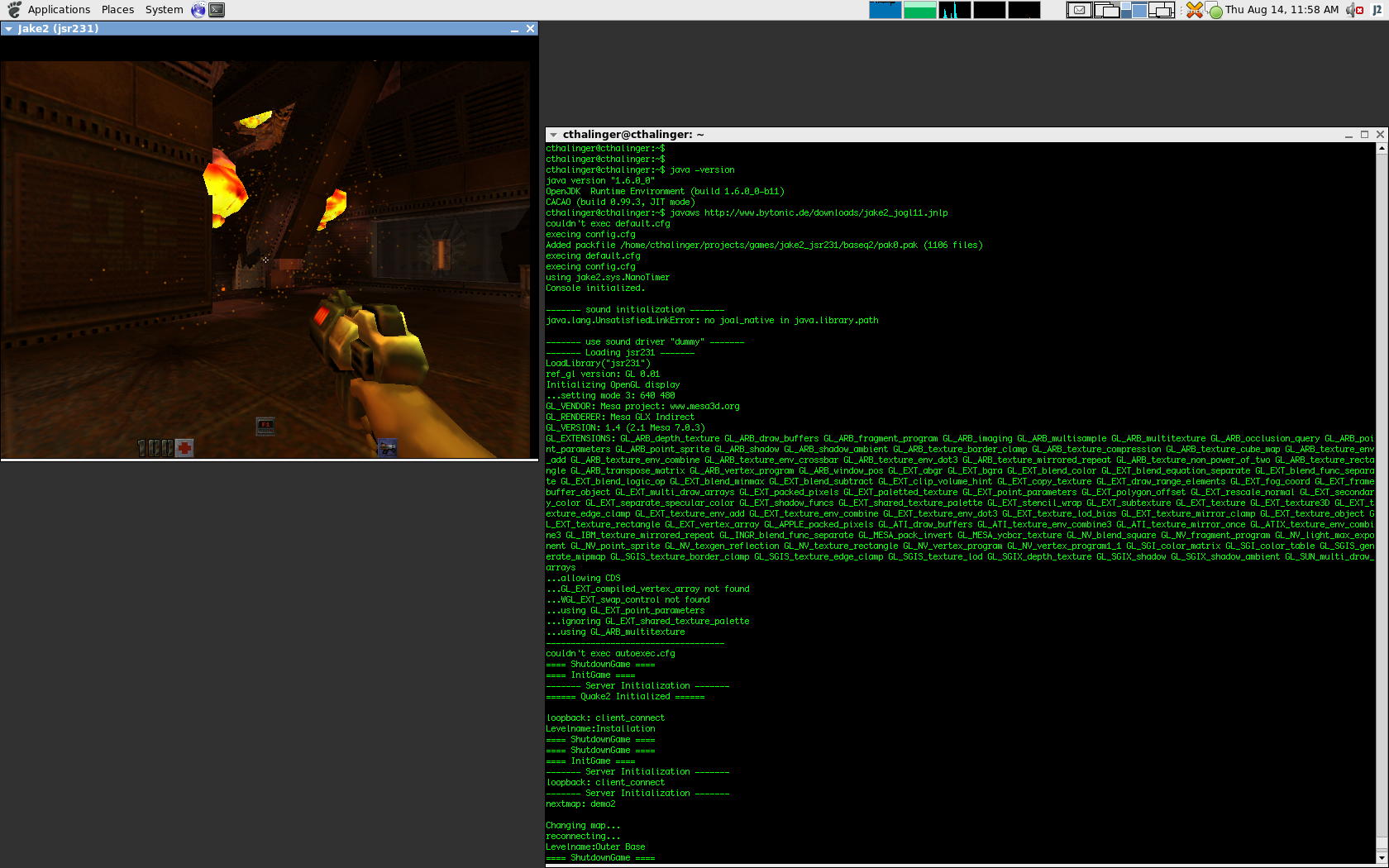The width and height of the screenshot is (1389, 868).
Task: Switch to second workspace in pager
Action: pyautogui.click(x=1106, y=10)
